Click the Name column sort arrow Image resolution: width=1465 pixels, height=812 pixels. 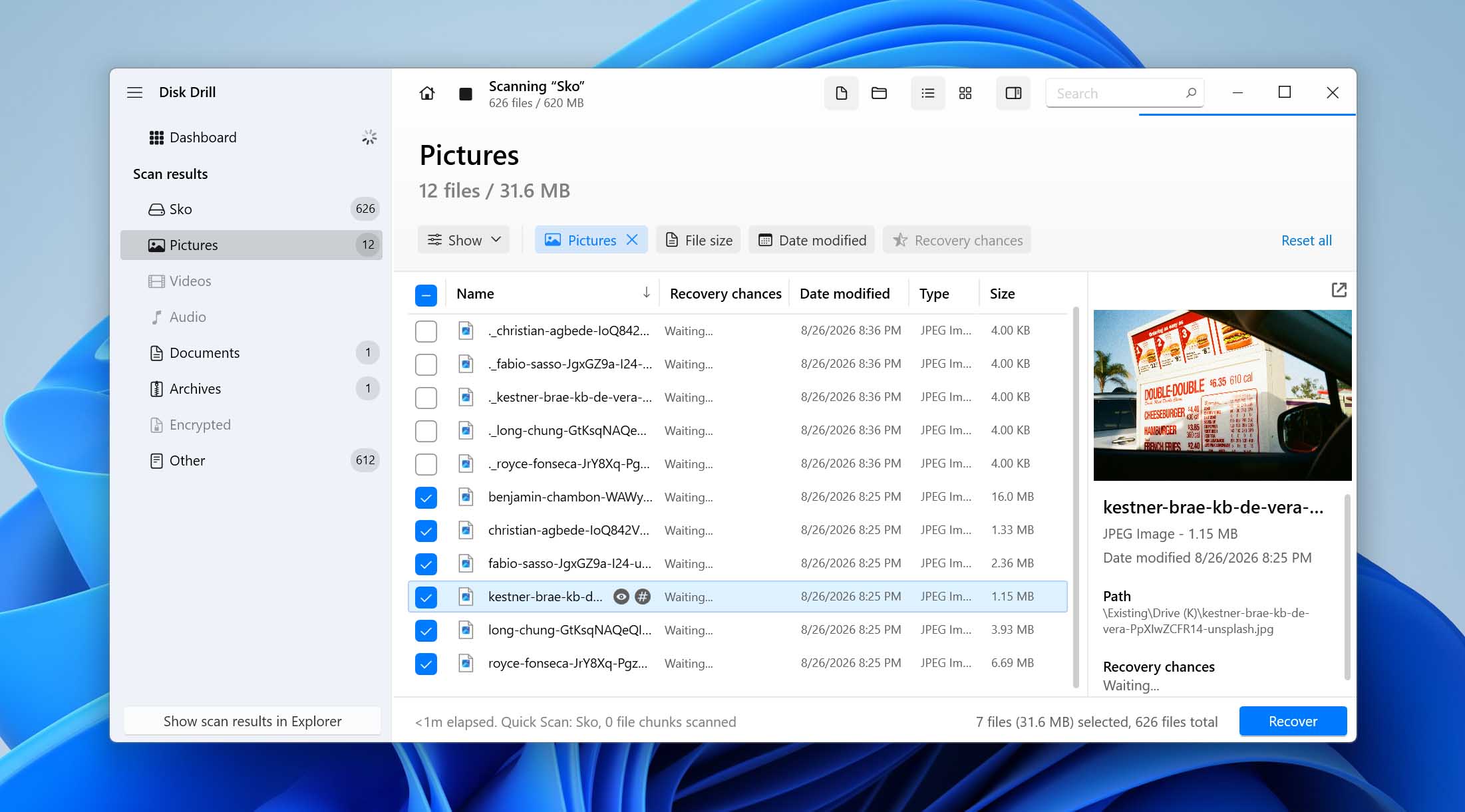(x=646, y=293)
